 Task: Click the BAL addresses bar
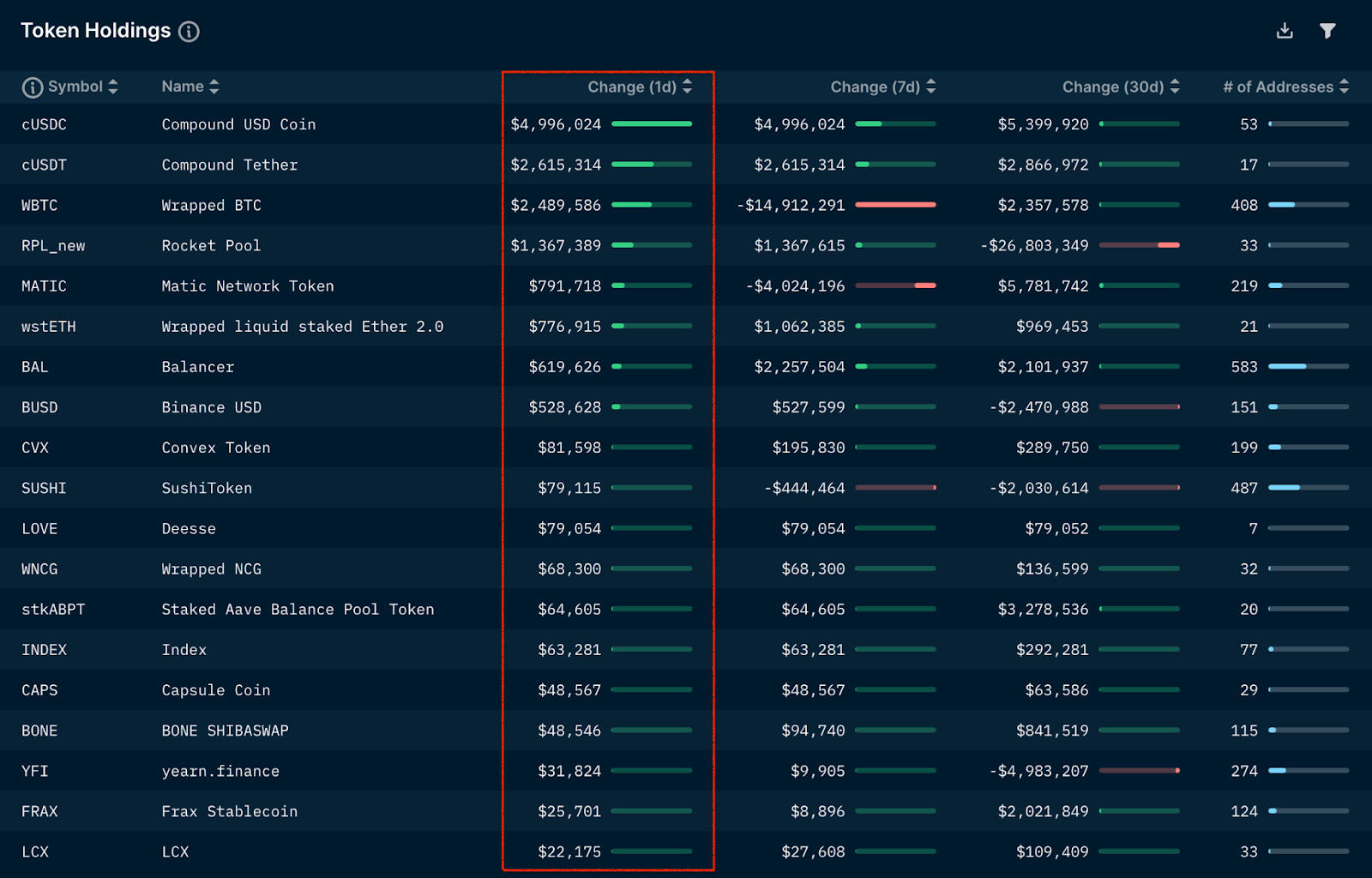pos(1309,366)
